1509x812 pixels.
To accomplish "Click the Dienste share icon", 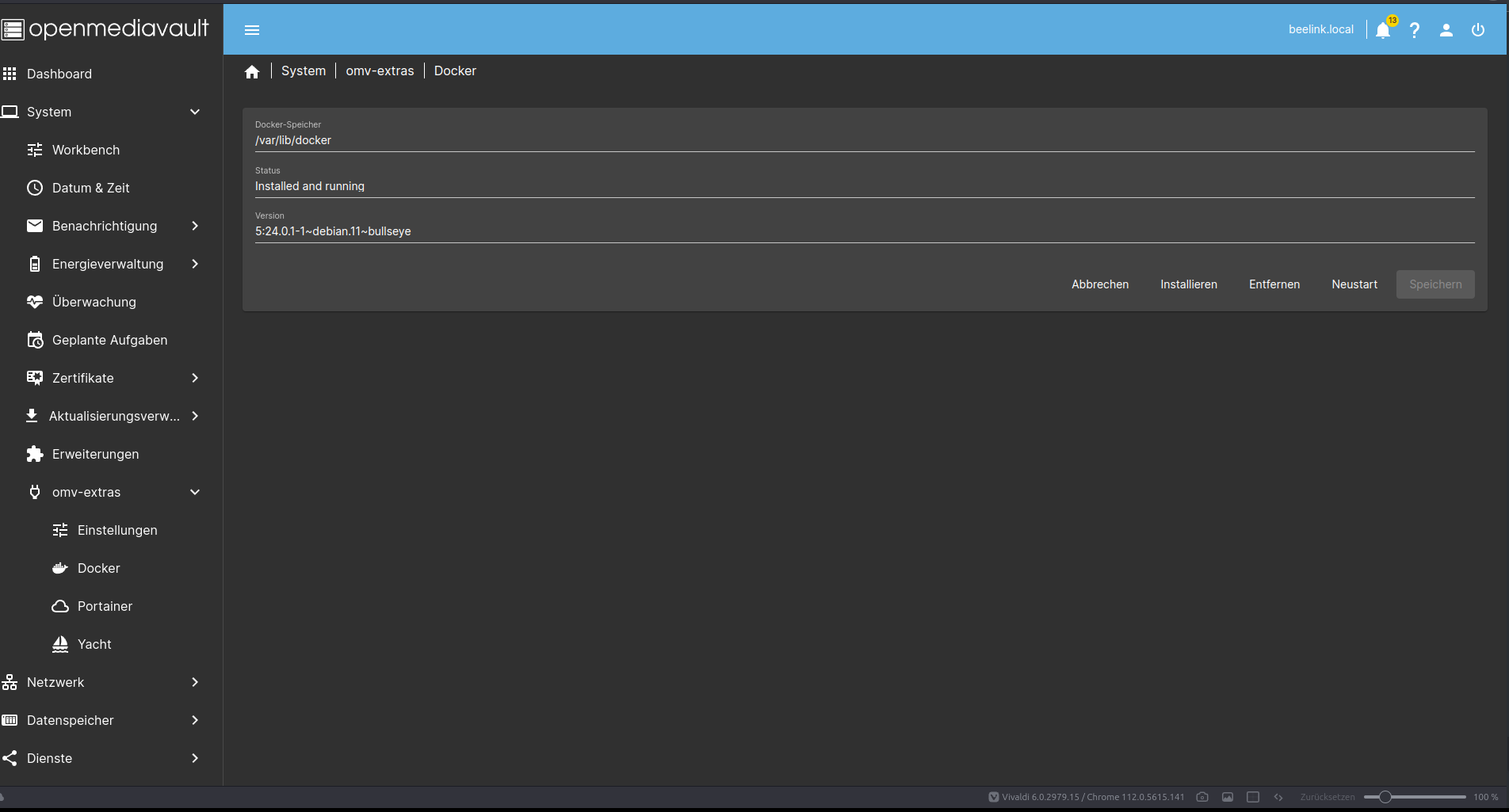I will coord(10,758).
